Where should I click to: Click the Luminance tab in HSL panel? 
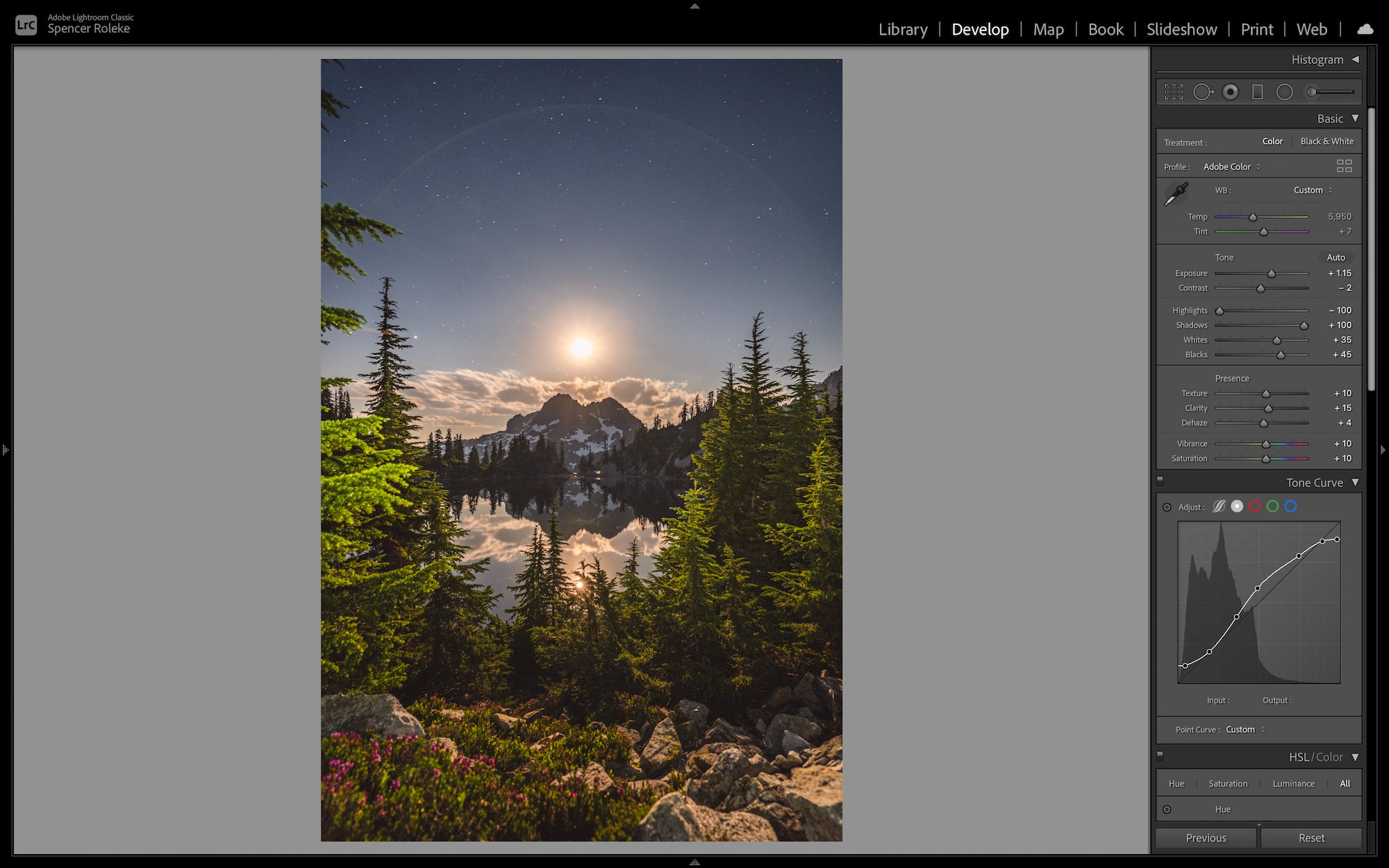1293,783
